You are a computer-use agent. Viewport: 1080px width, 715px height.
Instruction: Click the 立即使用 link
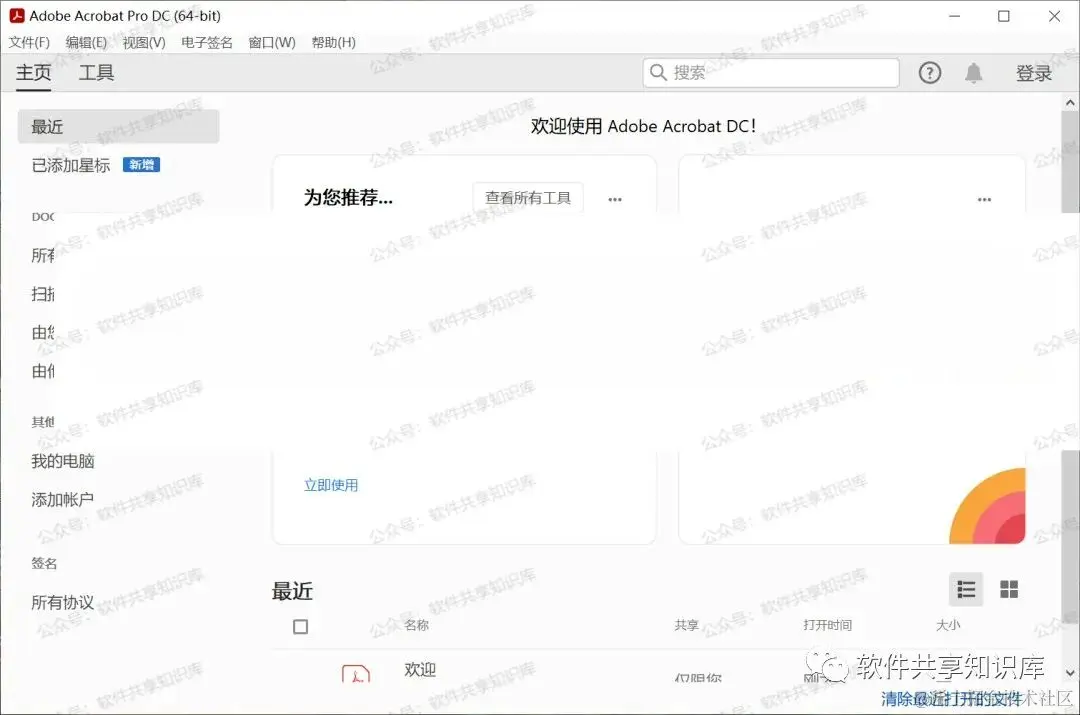point(331,485)
